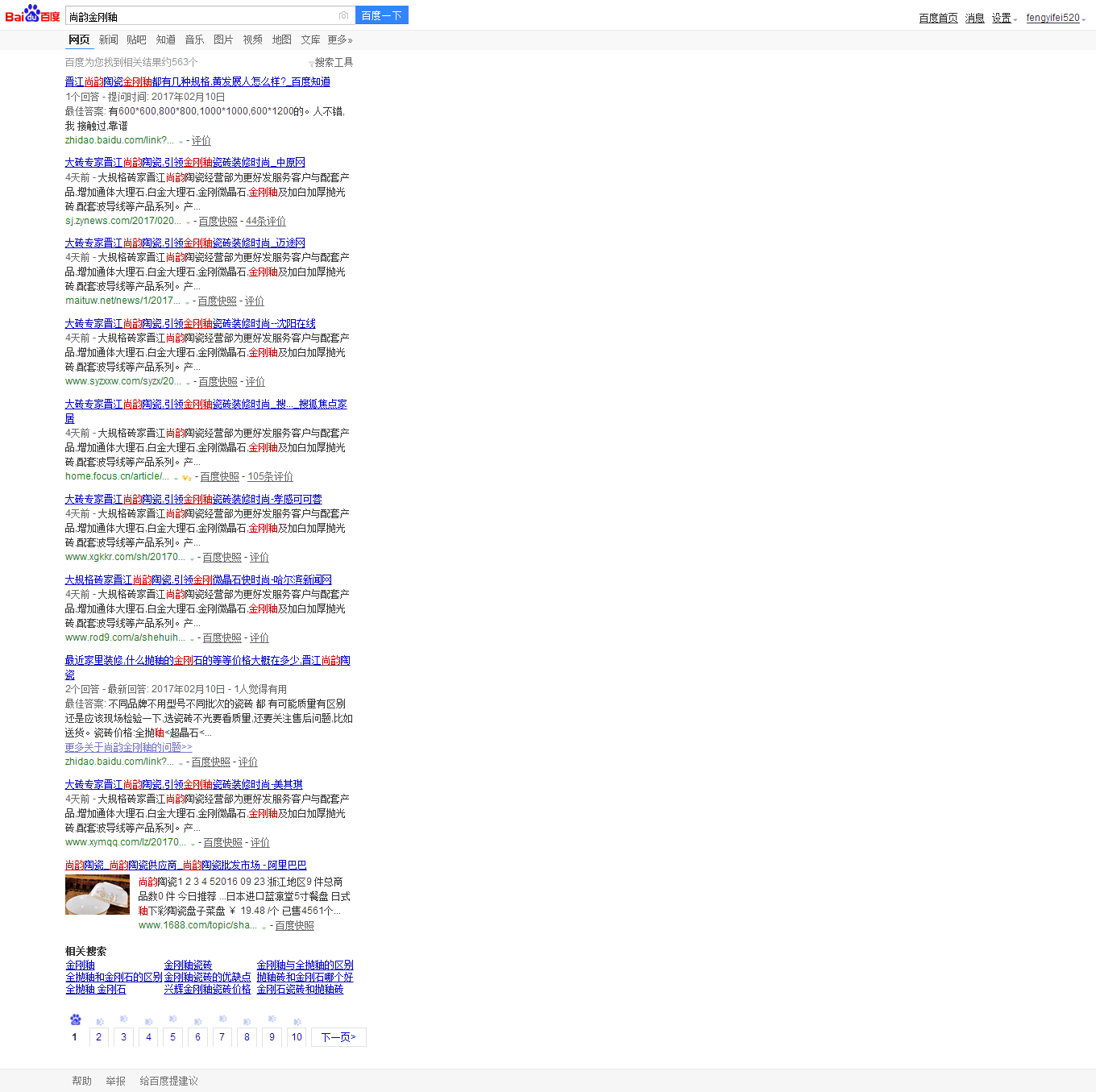
Task: Switch to the 知道 tab
Action: pyautogui.click(x=166, y=39)
